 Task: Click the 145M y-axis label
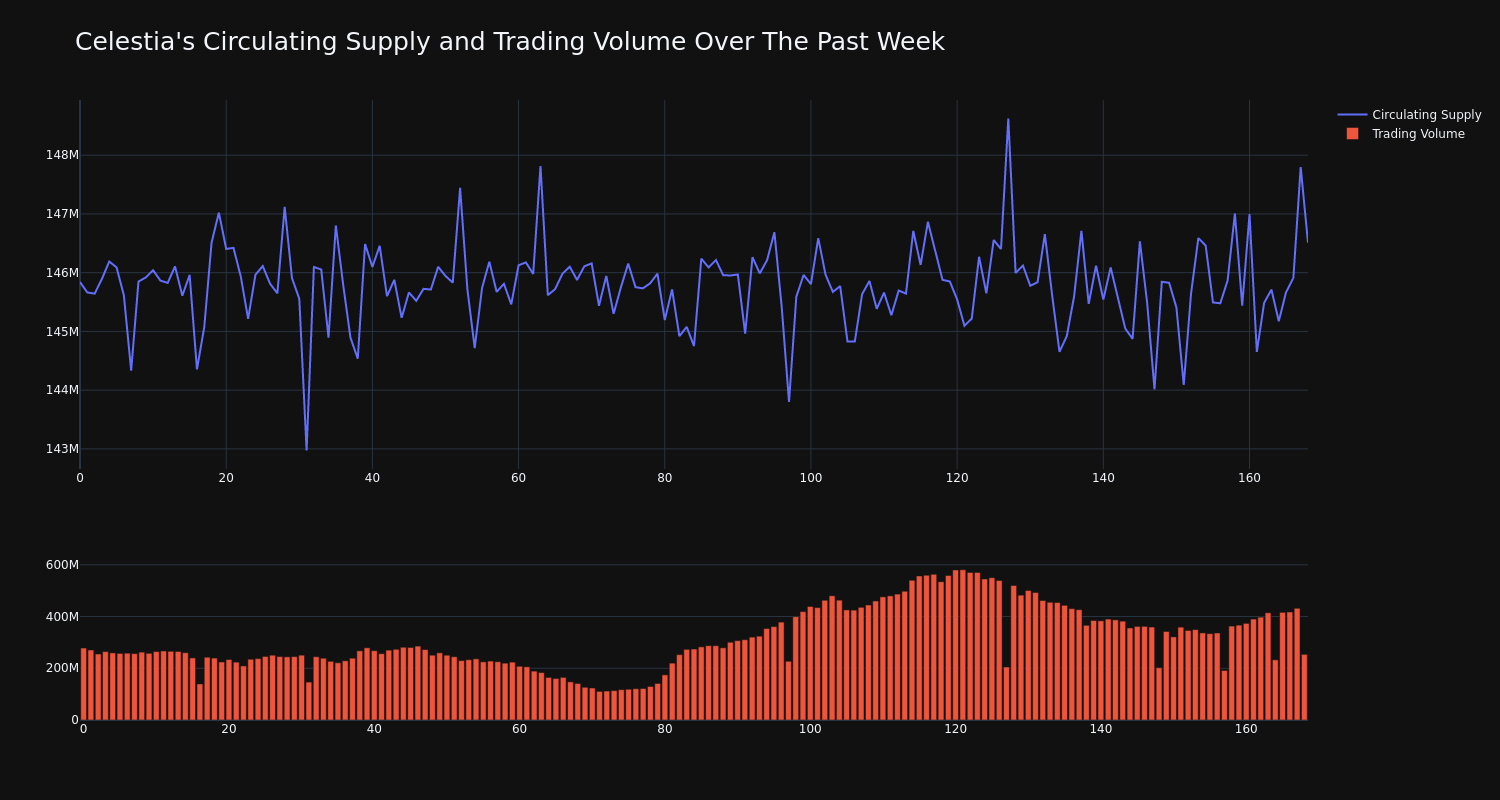click(62, 331)
